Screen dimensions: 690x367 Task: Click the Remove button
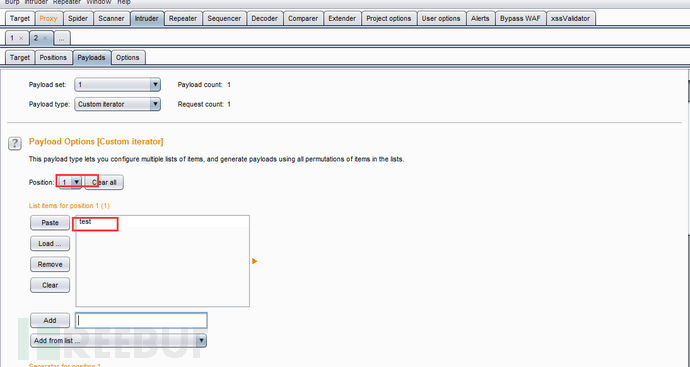[50, 264]
